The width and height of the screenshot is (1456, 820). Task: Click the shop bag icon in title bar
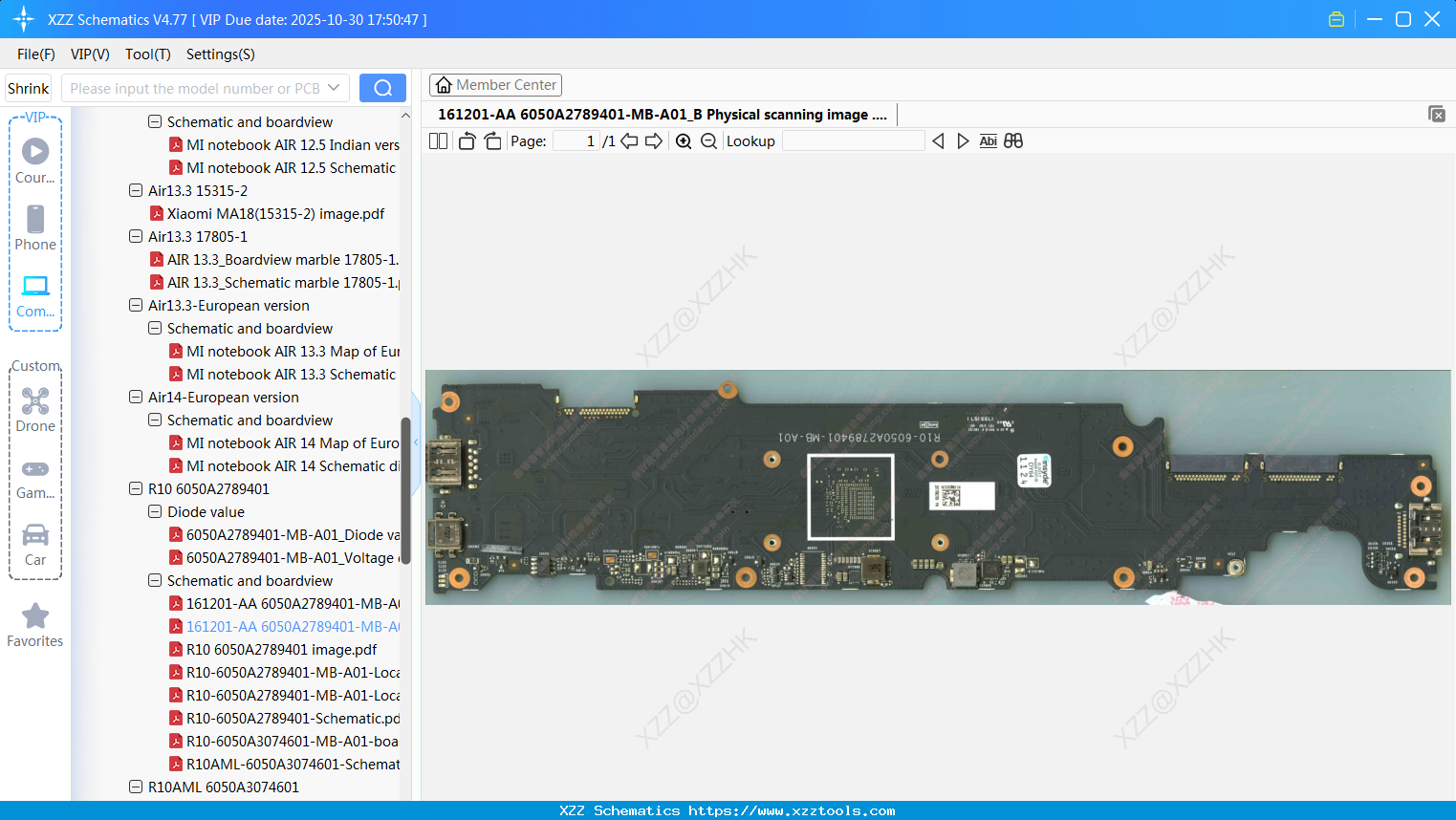pyautogui.click(x=1336, y=19)
